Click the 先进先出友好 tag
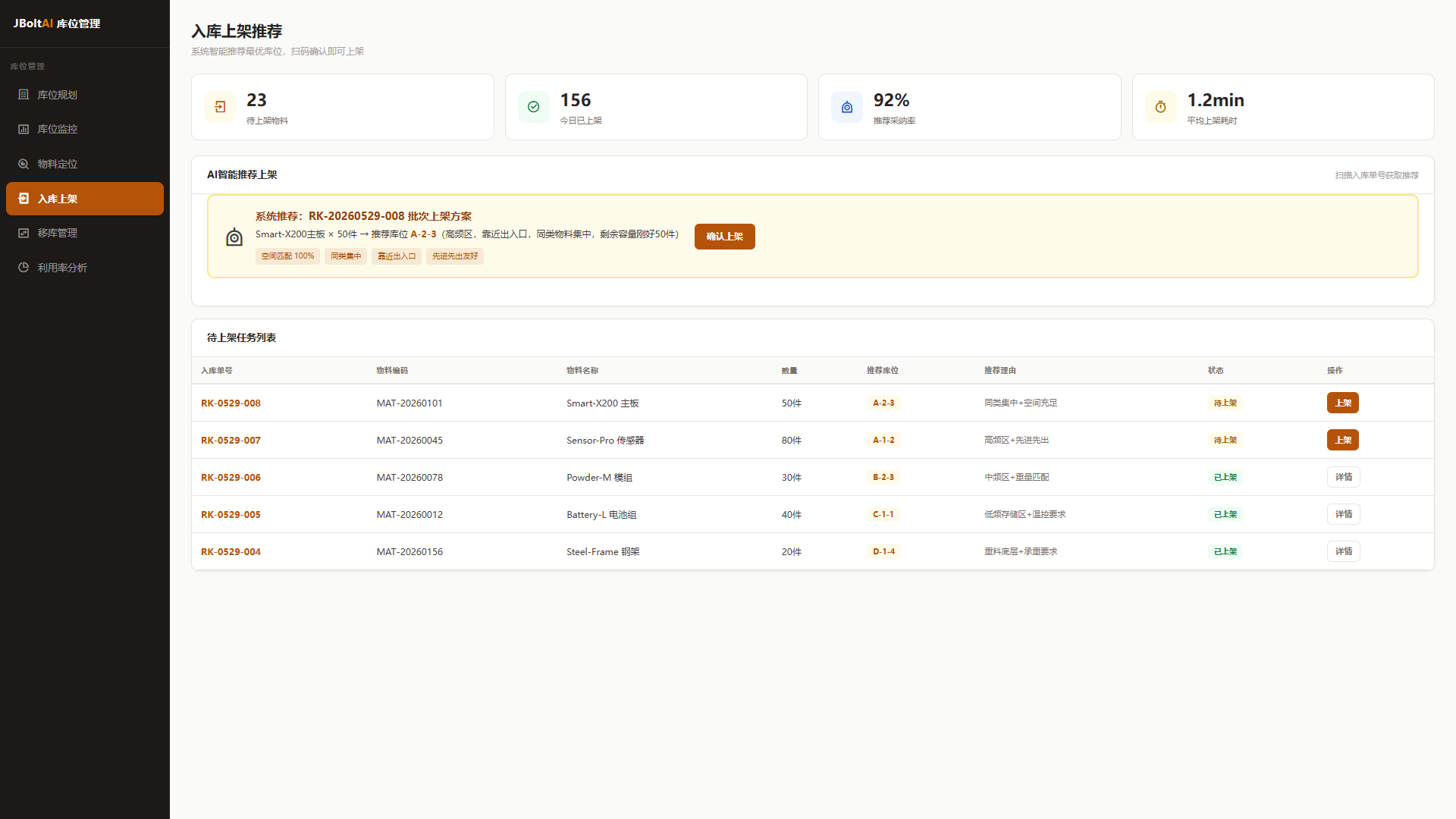1456x819 pixels. tap(455, 256)
